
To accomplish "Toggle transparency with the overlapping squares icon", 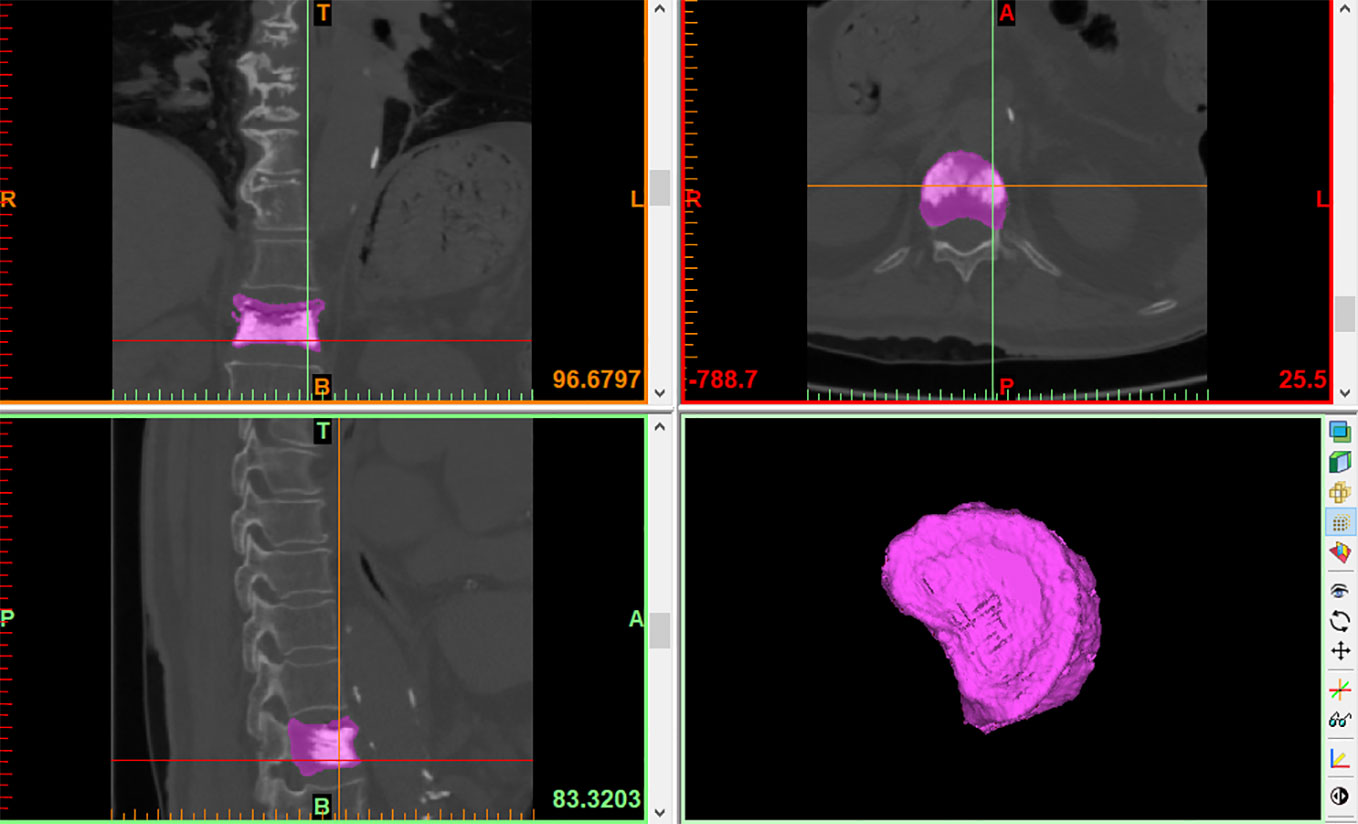I will [1340, 432].
